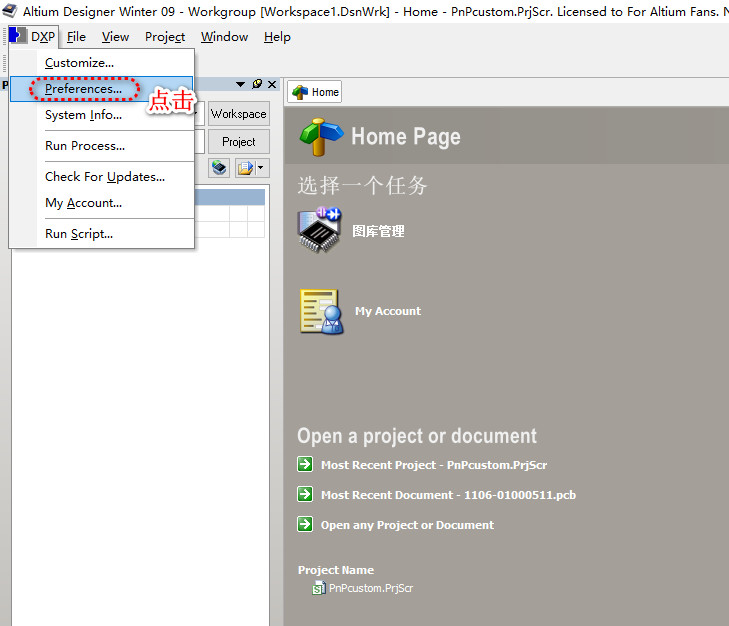Open the panel options dropdown triangle
Image resolution: width=729 pixels, height=626 pixels.
[241, 85]
